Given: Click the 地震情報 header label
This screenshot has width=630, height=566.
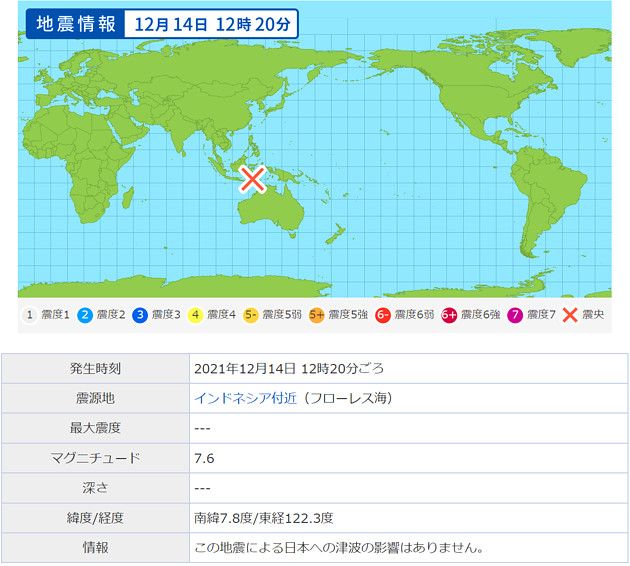Looking at the screenshot, I should (76, 24).
